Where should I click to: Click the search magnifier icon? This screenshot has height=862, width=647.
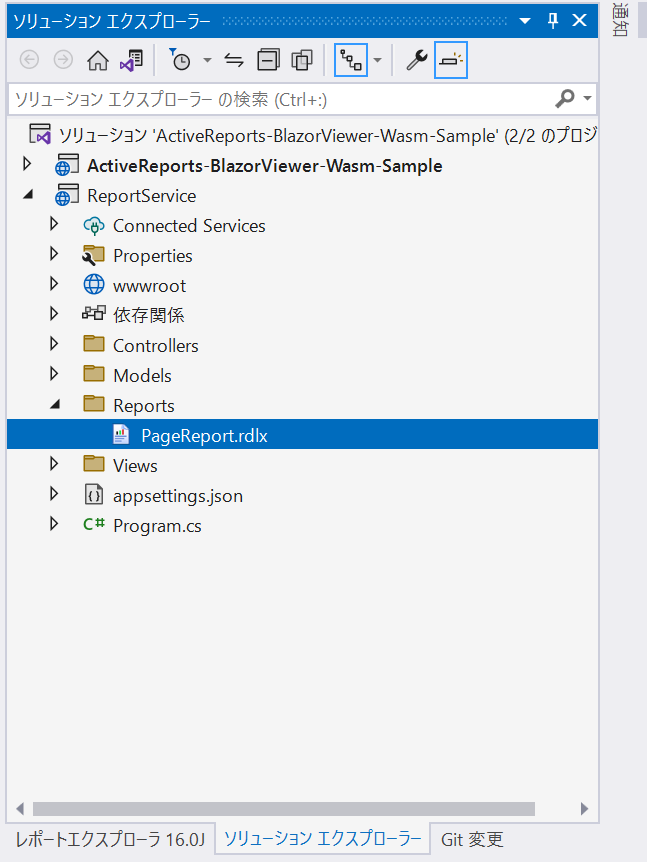(x=565, y=99)
